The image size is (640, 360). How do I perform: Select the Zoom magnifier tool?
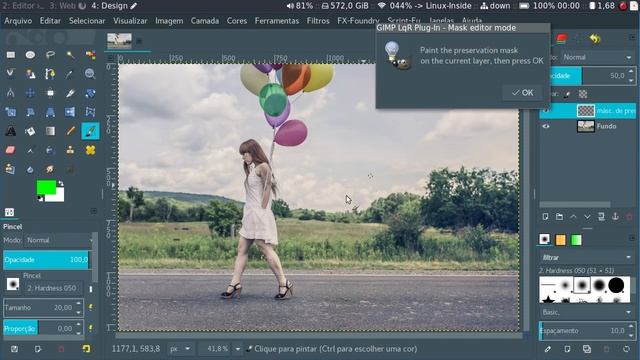click(x=90, y=74)
